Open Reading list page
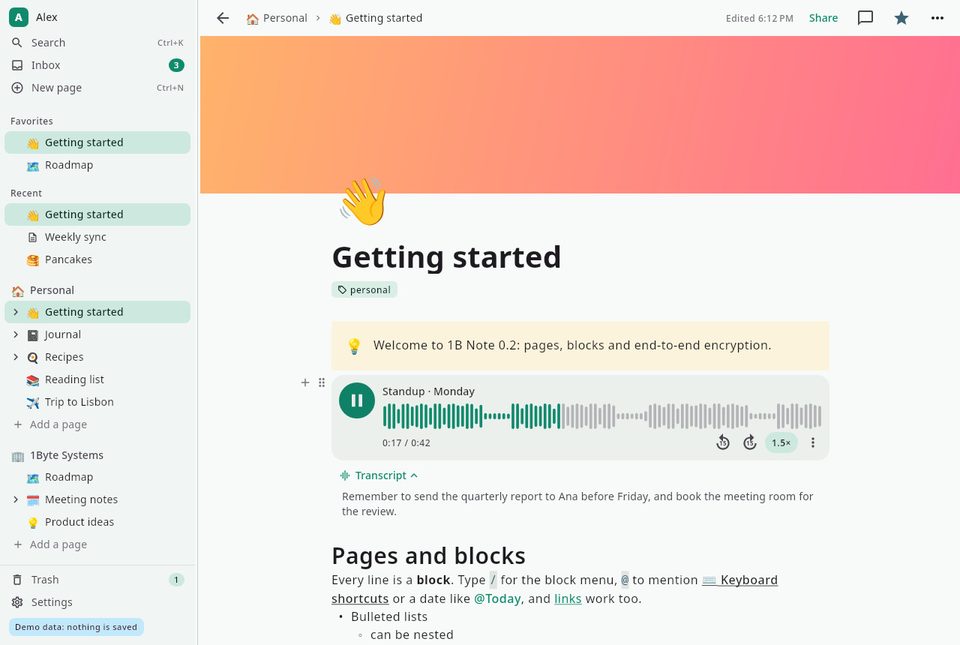 point(98,379)
